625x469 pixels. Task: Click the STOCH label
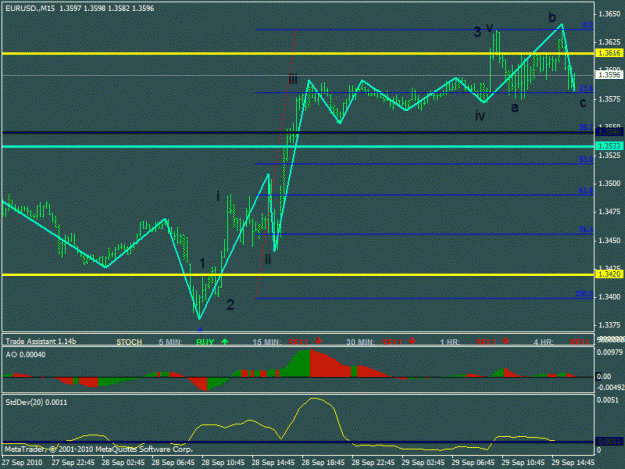click(x=129, y=342)
